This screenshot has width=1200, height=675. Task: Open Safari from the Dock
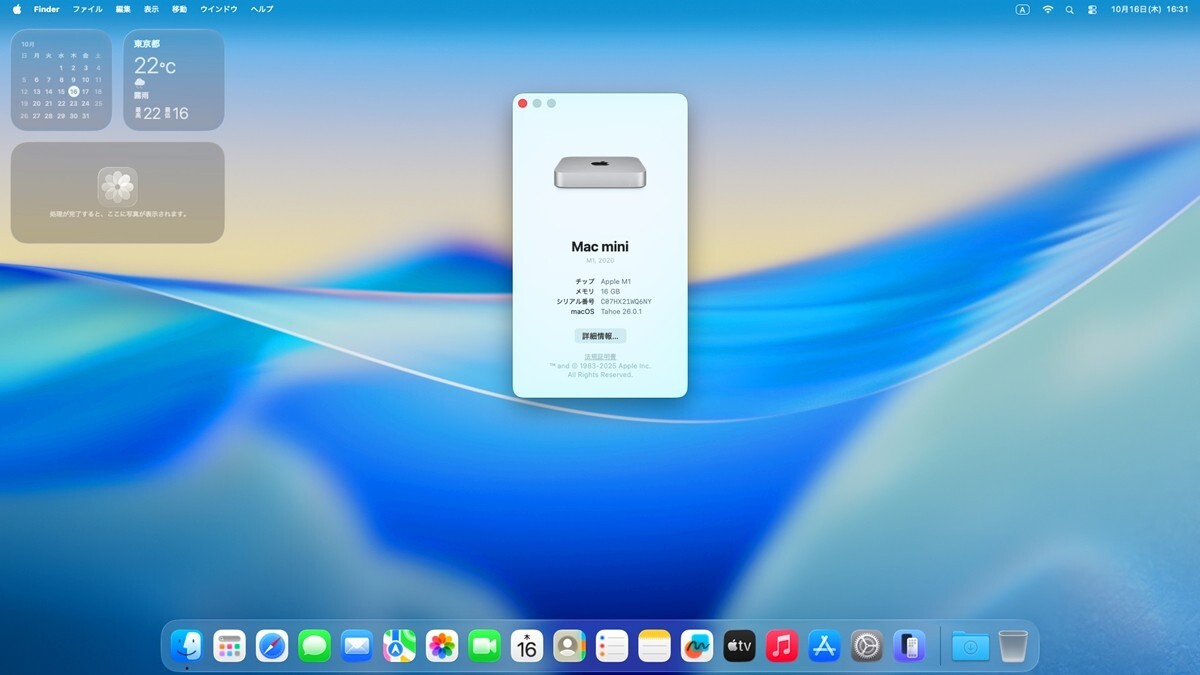point(272,646)
